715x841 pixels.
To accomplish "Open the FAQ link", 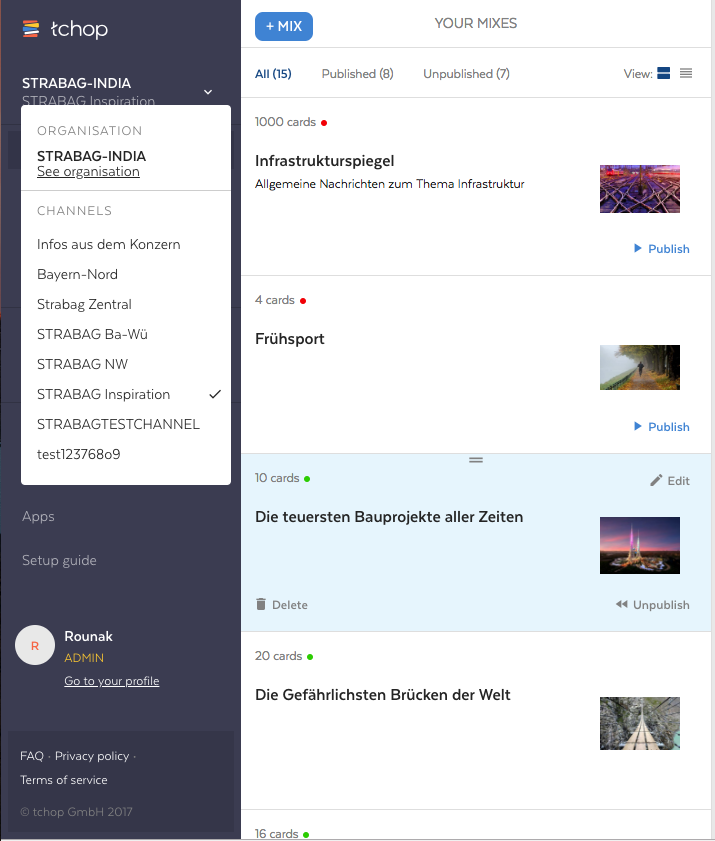I will click(32, 756).
